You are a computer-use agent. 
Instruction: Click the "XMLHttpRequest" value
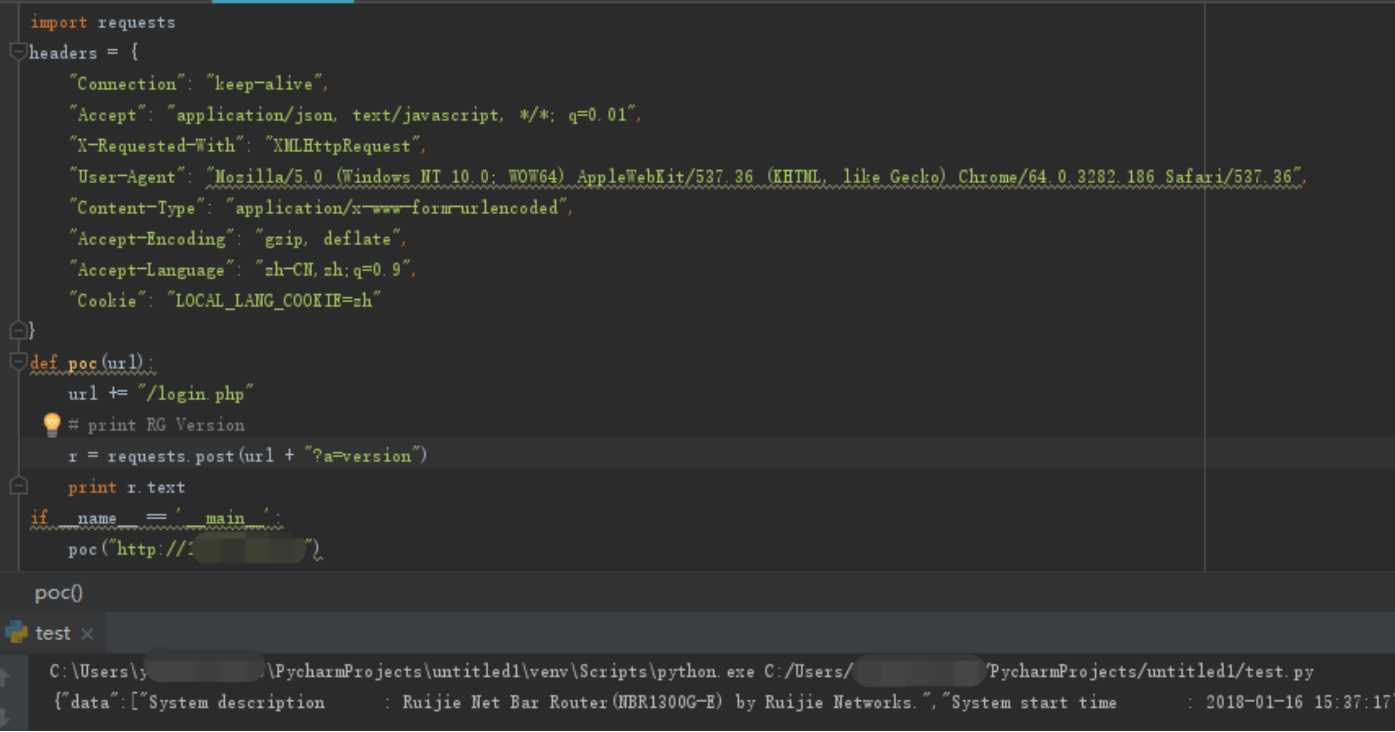pos(342,146)
